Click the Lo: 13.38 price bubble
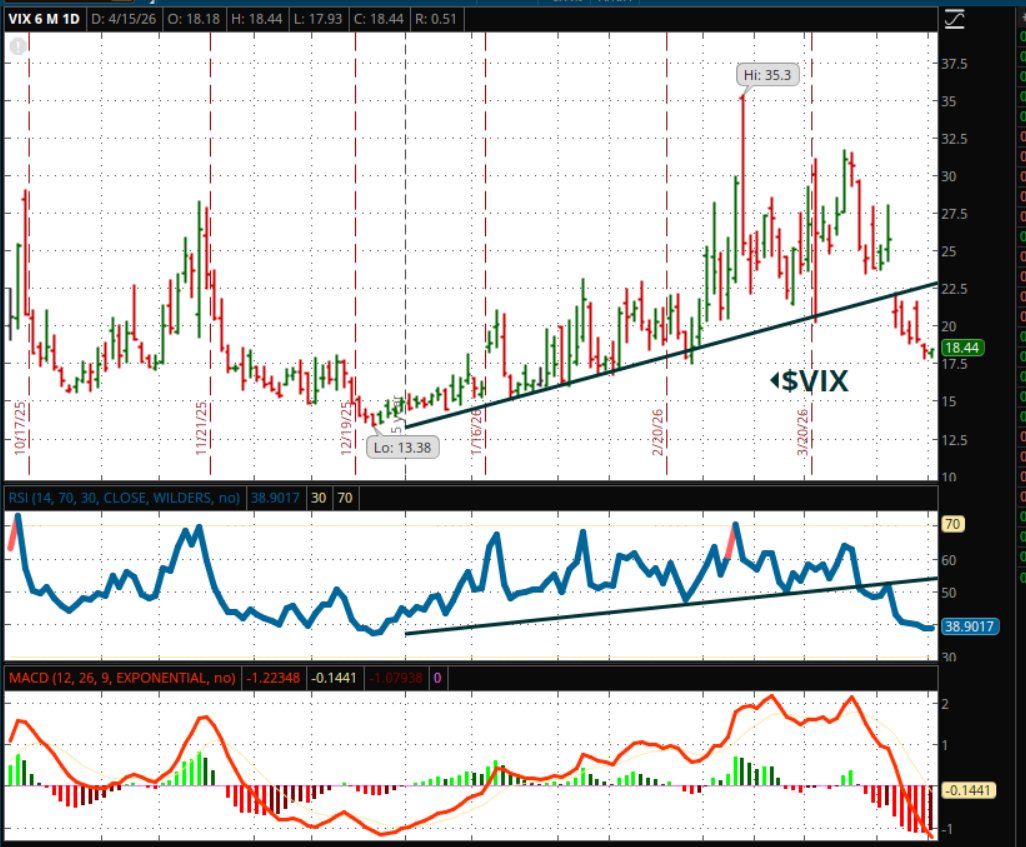This screenshot has width=1026, height=847. pyautogui.click(x=402, y=448)
